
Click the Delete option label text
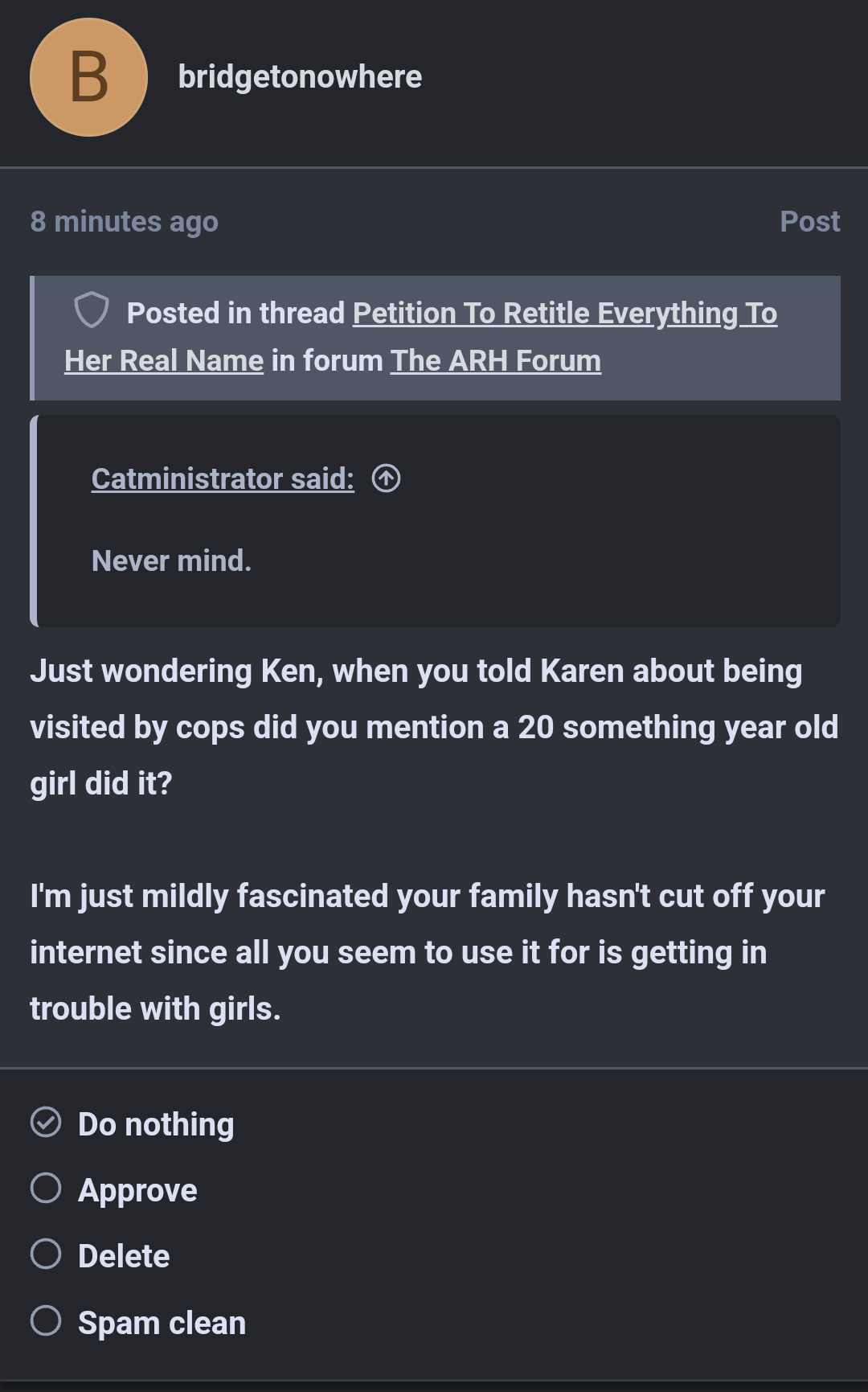pos(124,1256)
